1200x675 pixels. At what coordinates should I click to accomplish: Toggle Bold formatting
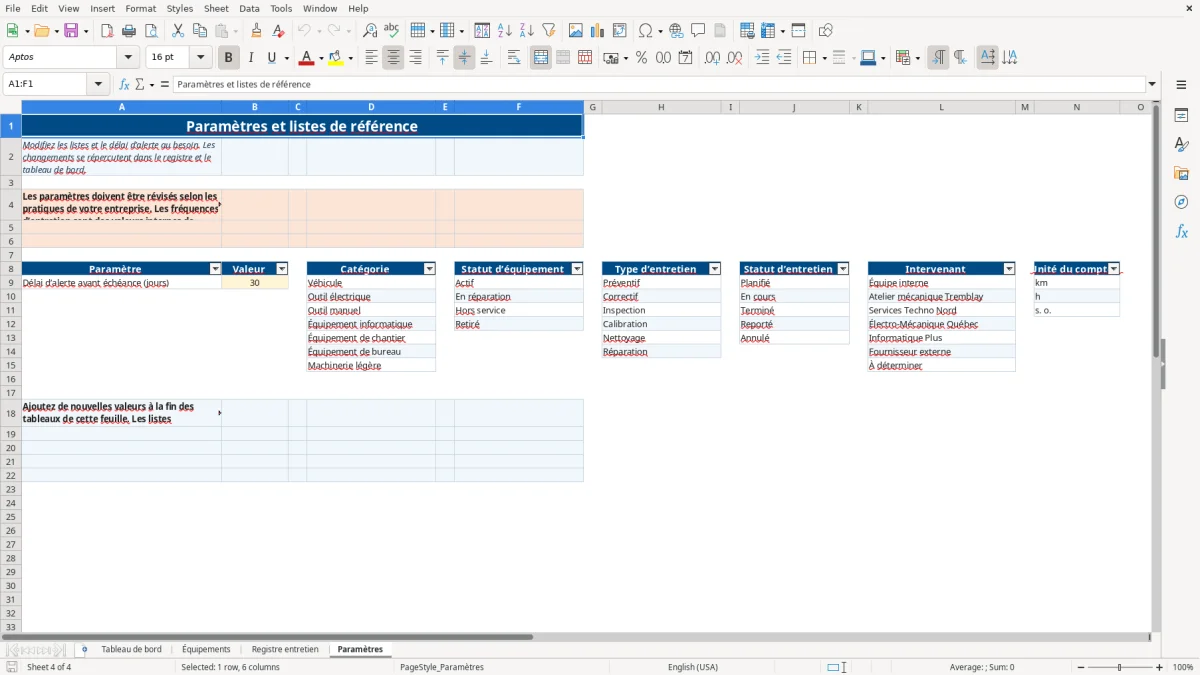click(x=229, y=58)
